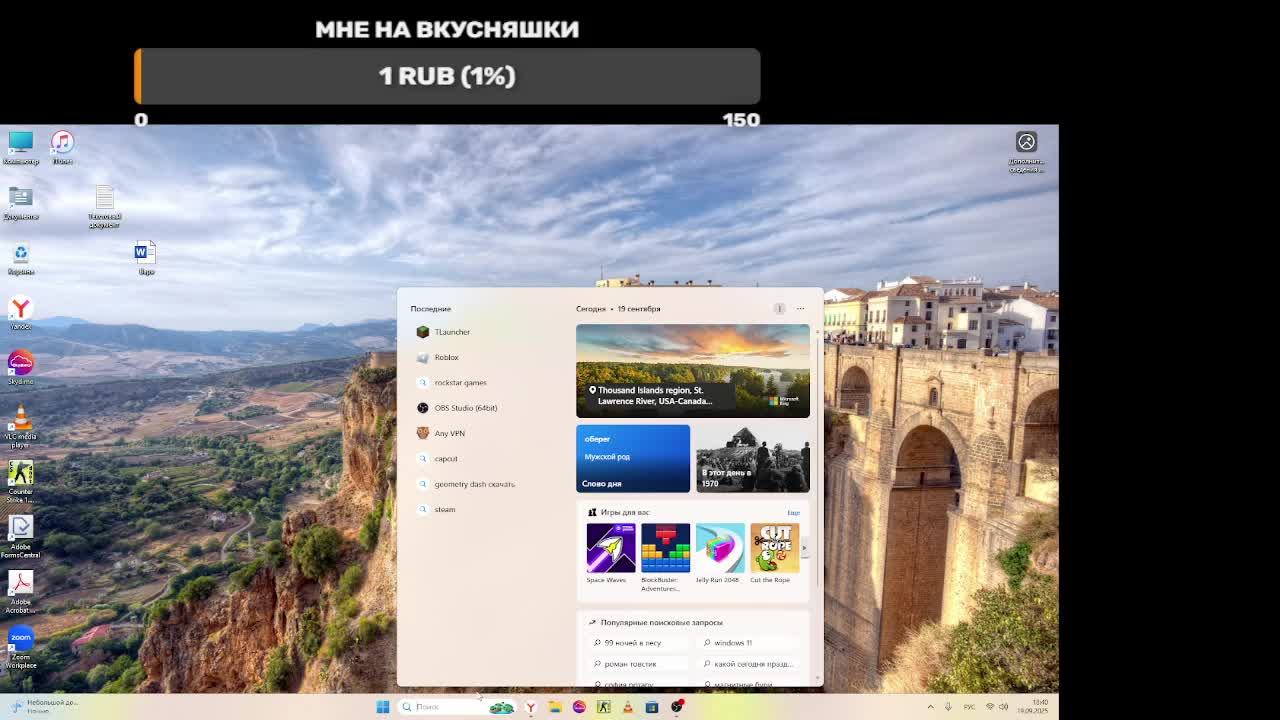Open Zoom Workplace desktop shortcut
The image size is (1280, 720).
20,646
